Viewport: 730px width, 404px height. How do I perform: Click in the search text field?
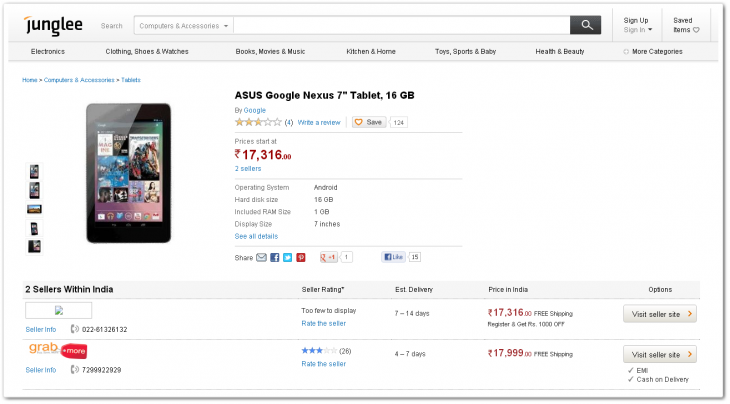[x=400, y=25]
